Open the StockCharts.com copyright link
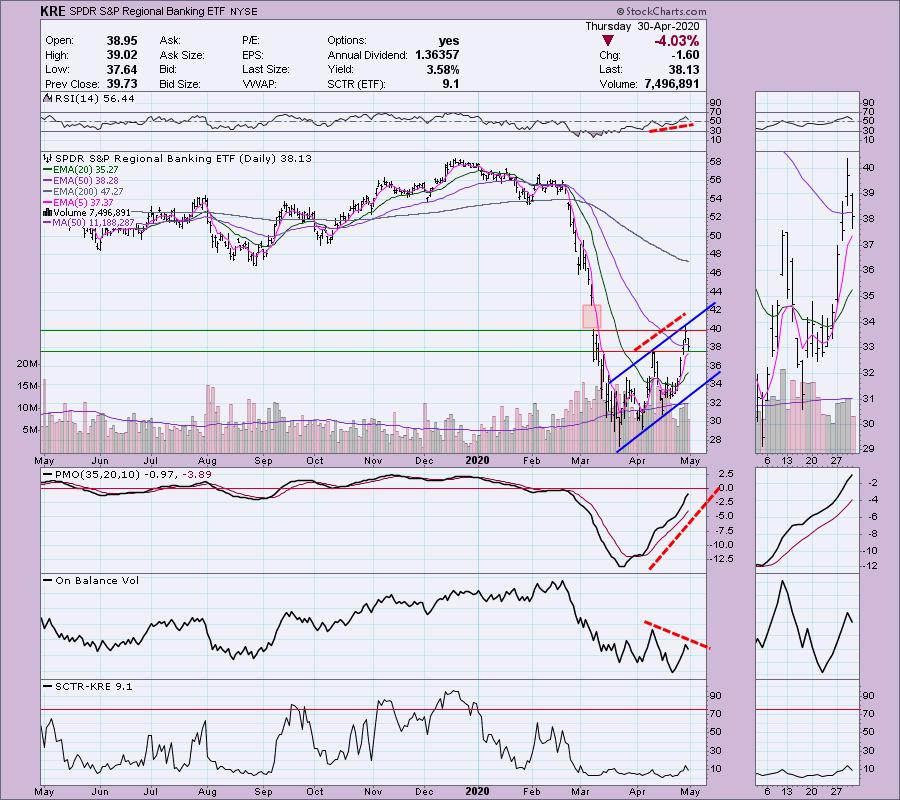 [x=661, y=11]
